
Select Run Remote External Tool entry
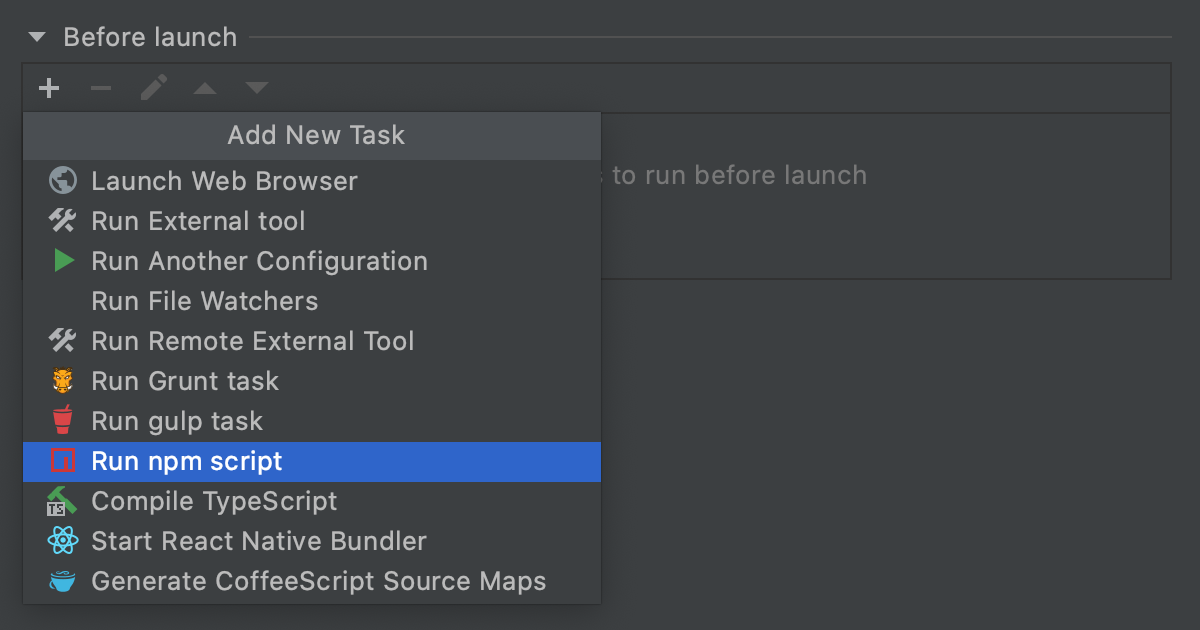[252, 341]
